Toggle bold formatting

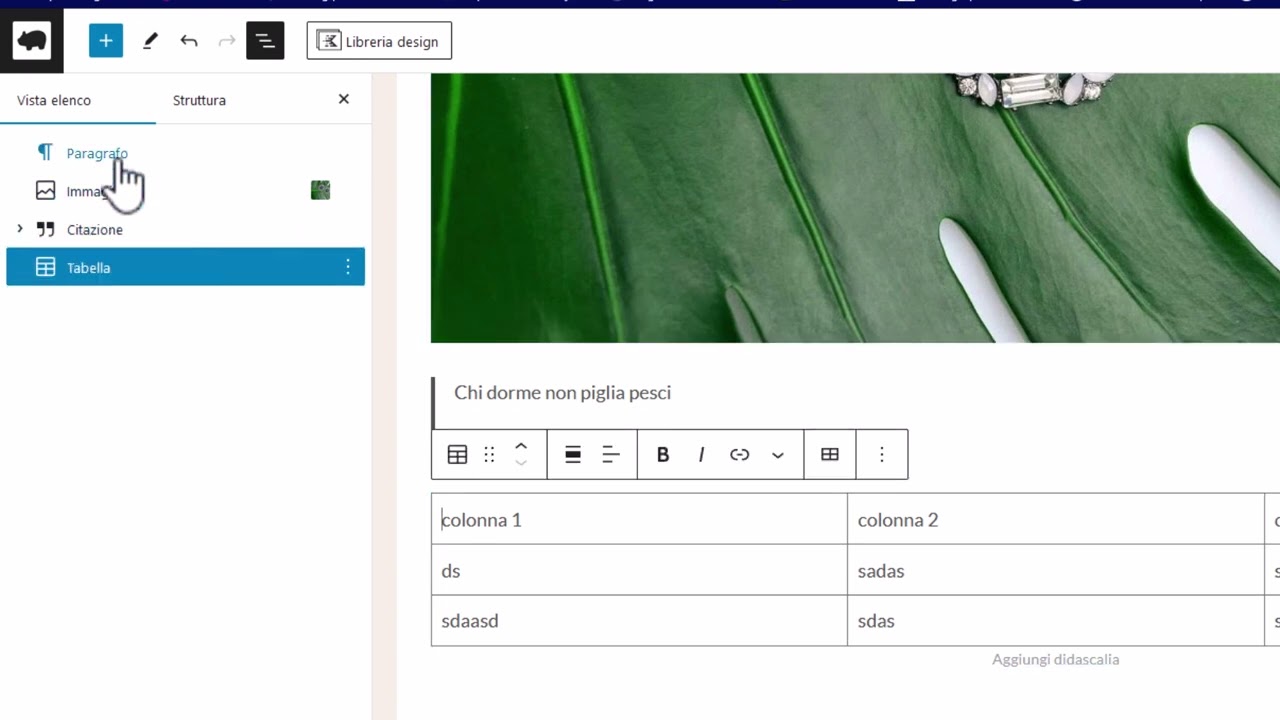pos(663,454)
